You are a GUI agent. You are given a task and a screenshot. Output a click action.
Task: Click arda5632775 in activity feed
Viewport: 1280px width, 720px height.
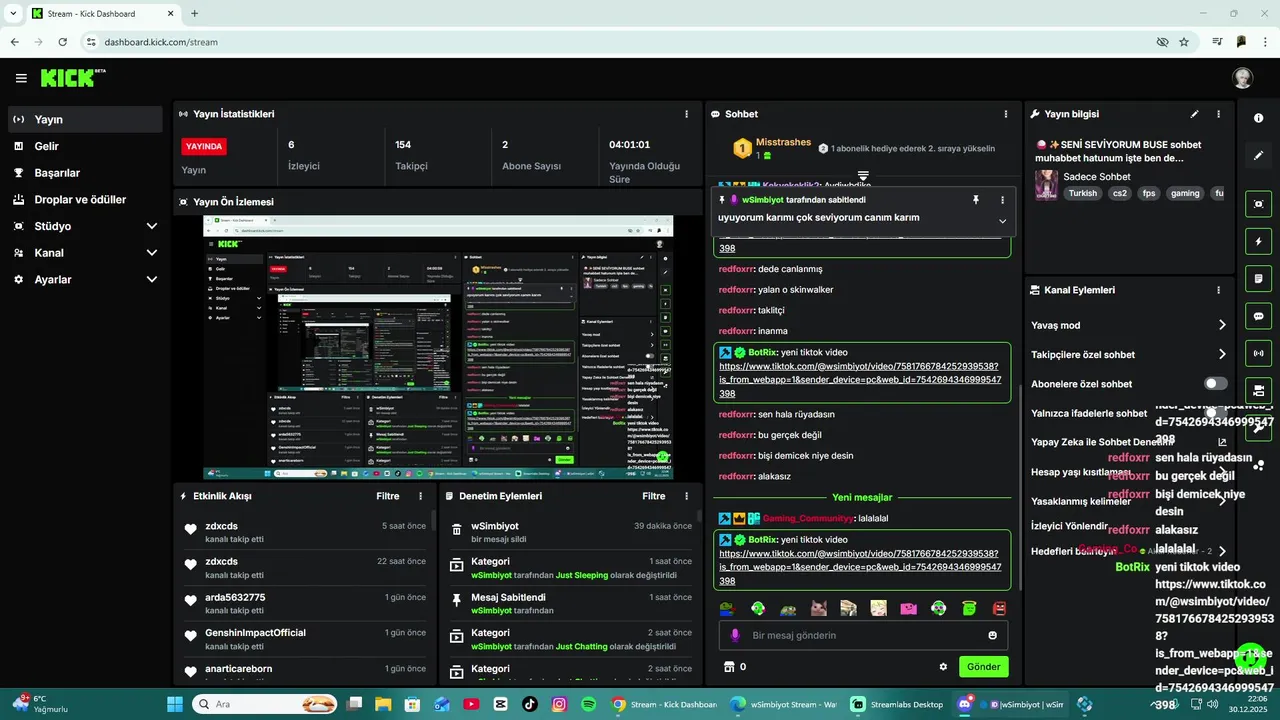[x=235, y=597]
